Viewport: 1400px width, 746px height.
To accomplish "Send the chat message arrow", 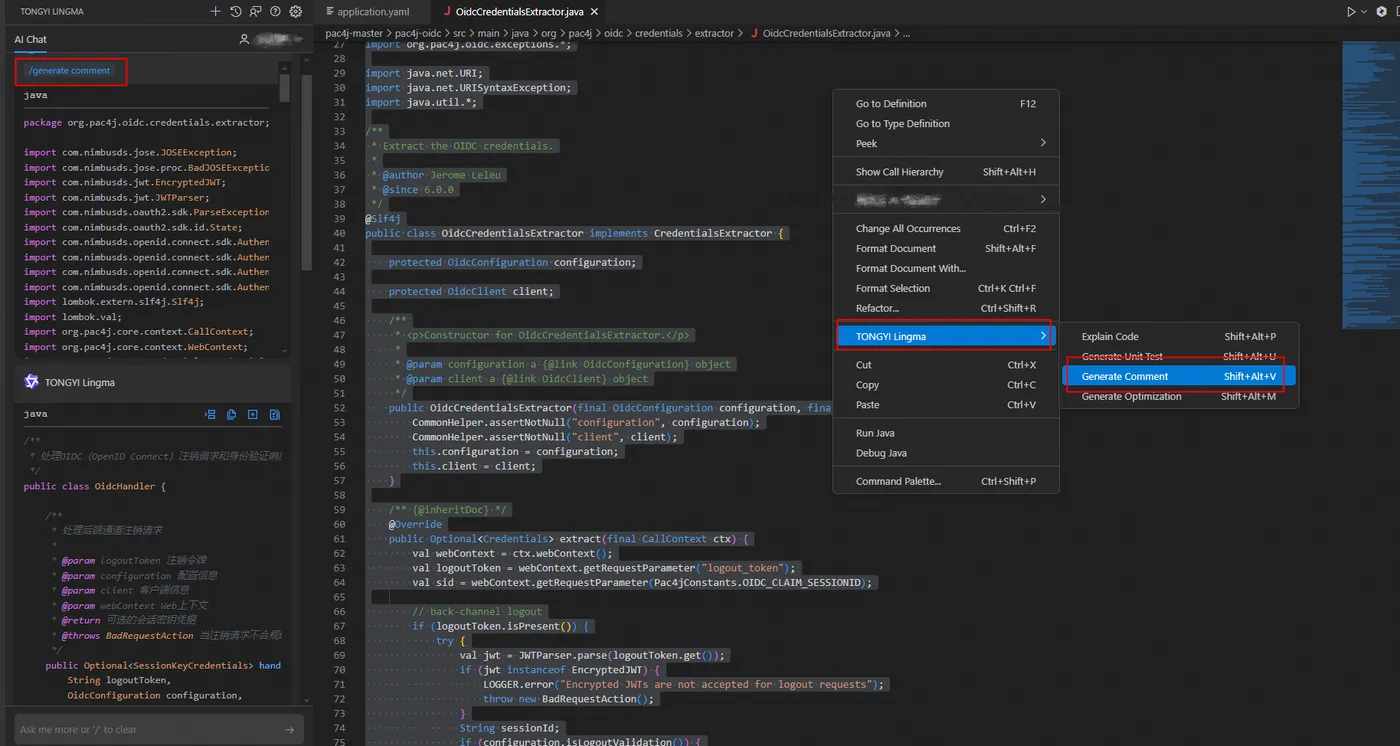I will click(x=290, y=730).
